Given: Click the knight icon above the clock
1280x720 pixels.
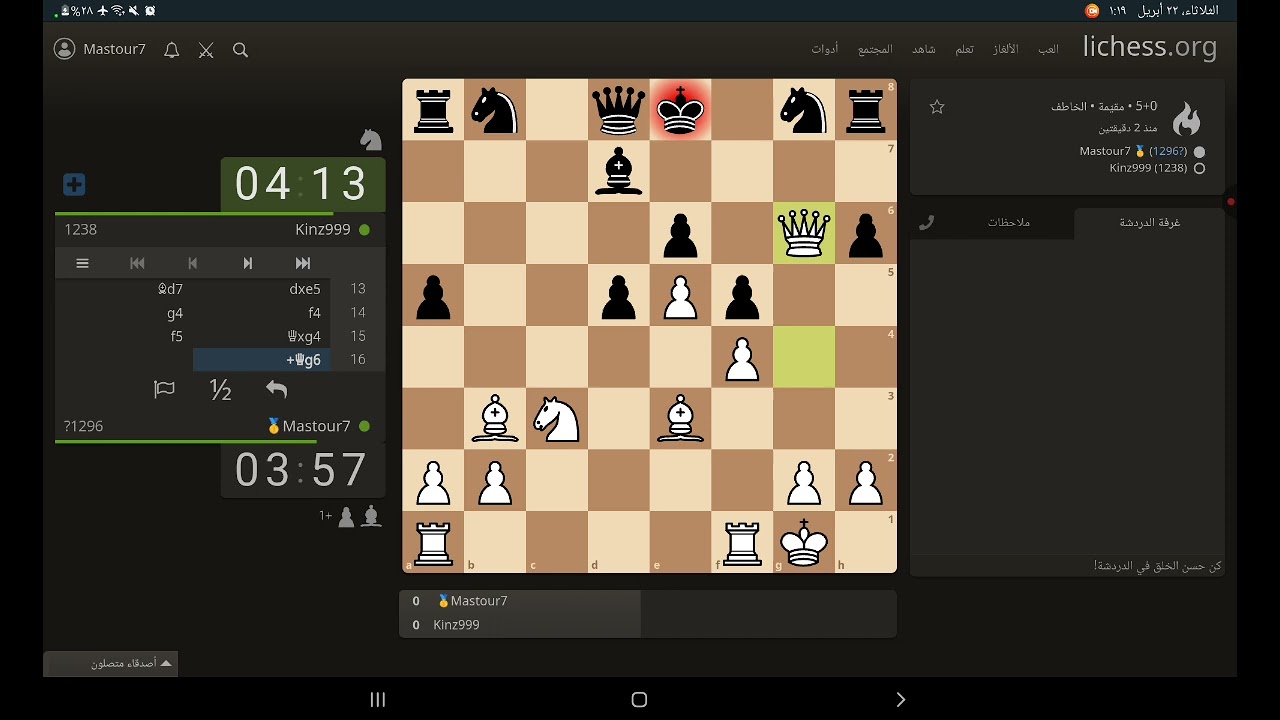Looking at the screenshot, I should pyautogui.click(x=371, y=139).
